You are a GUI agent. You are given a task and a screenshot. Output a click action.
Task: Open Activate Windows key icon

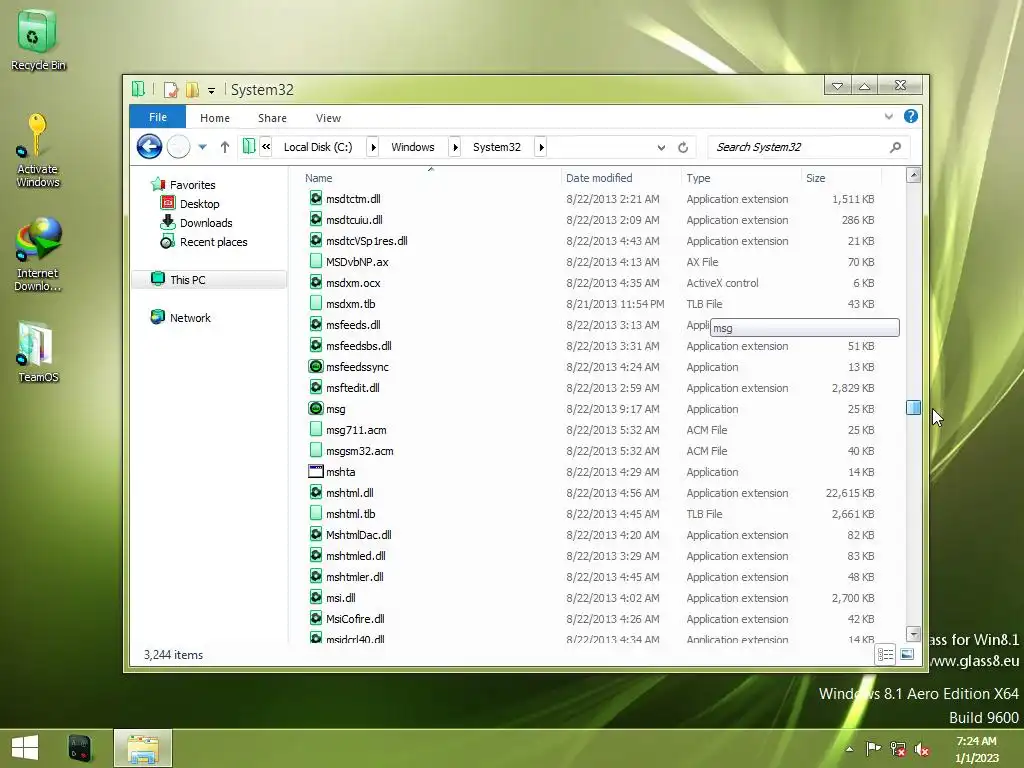(37, 151)
